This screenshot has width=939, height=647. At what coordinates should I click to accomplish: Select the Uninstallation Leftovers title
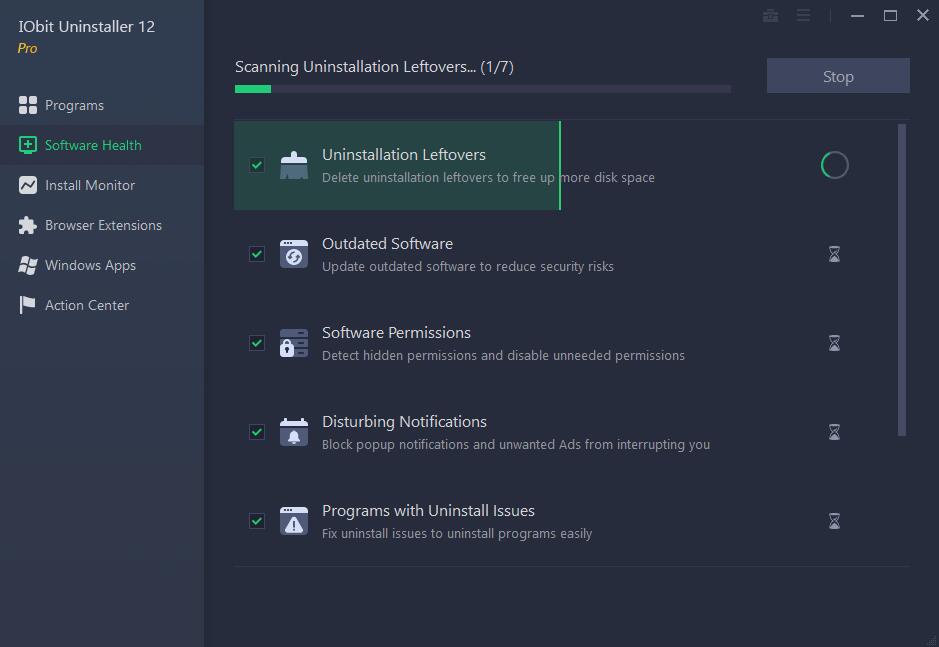click(404, 155)
